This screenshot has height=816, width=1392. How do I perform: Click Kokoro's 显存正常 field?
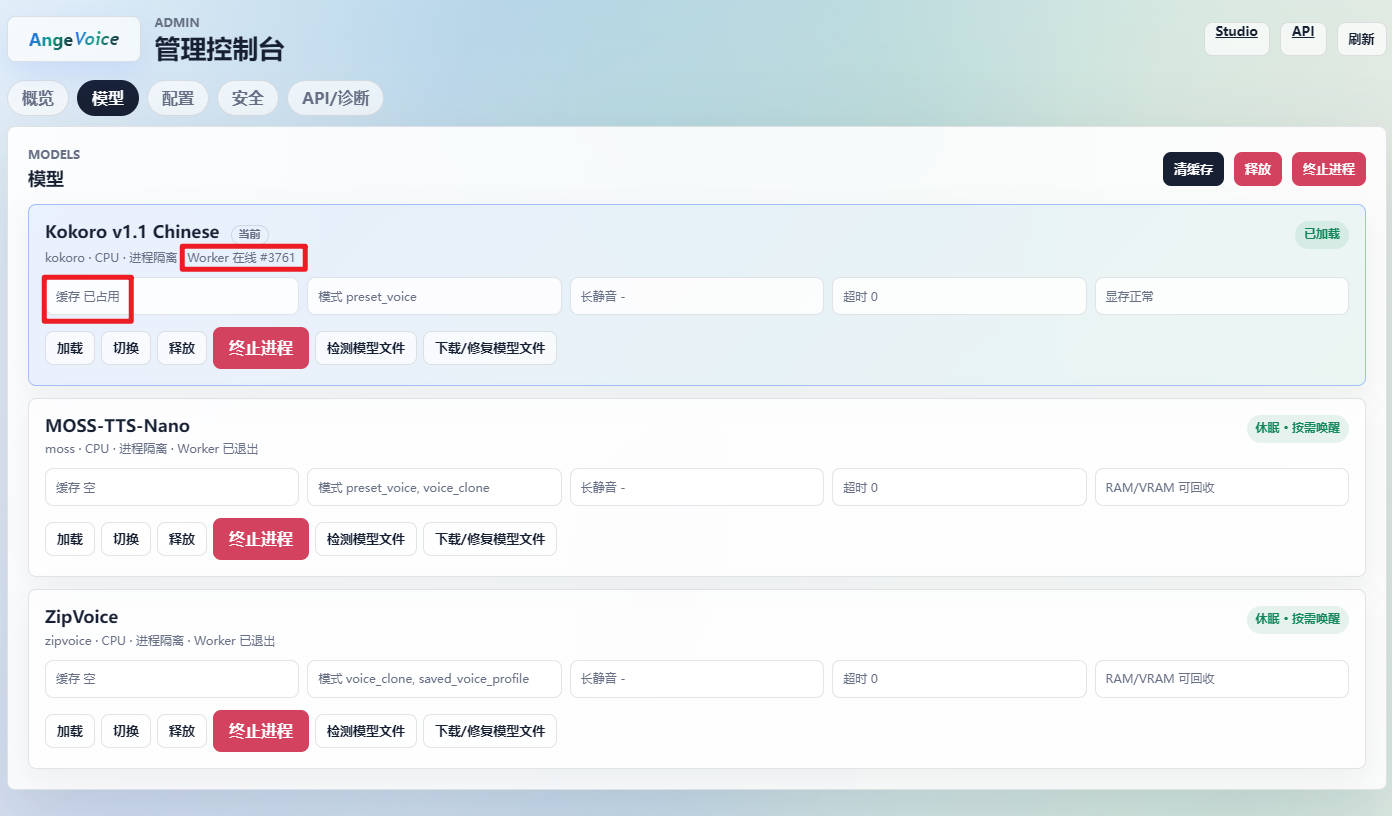click(x=1222, y=296)
